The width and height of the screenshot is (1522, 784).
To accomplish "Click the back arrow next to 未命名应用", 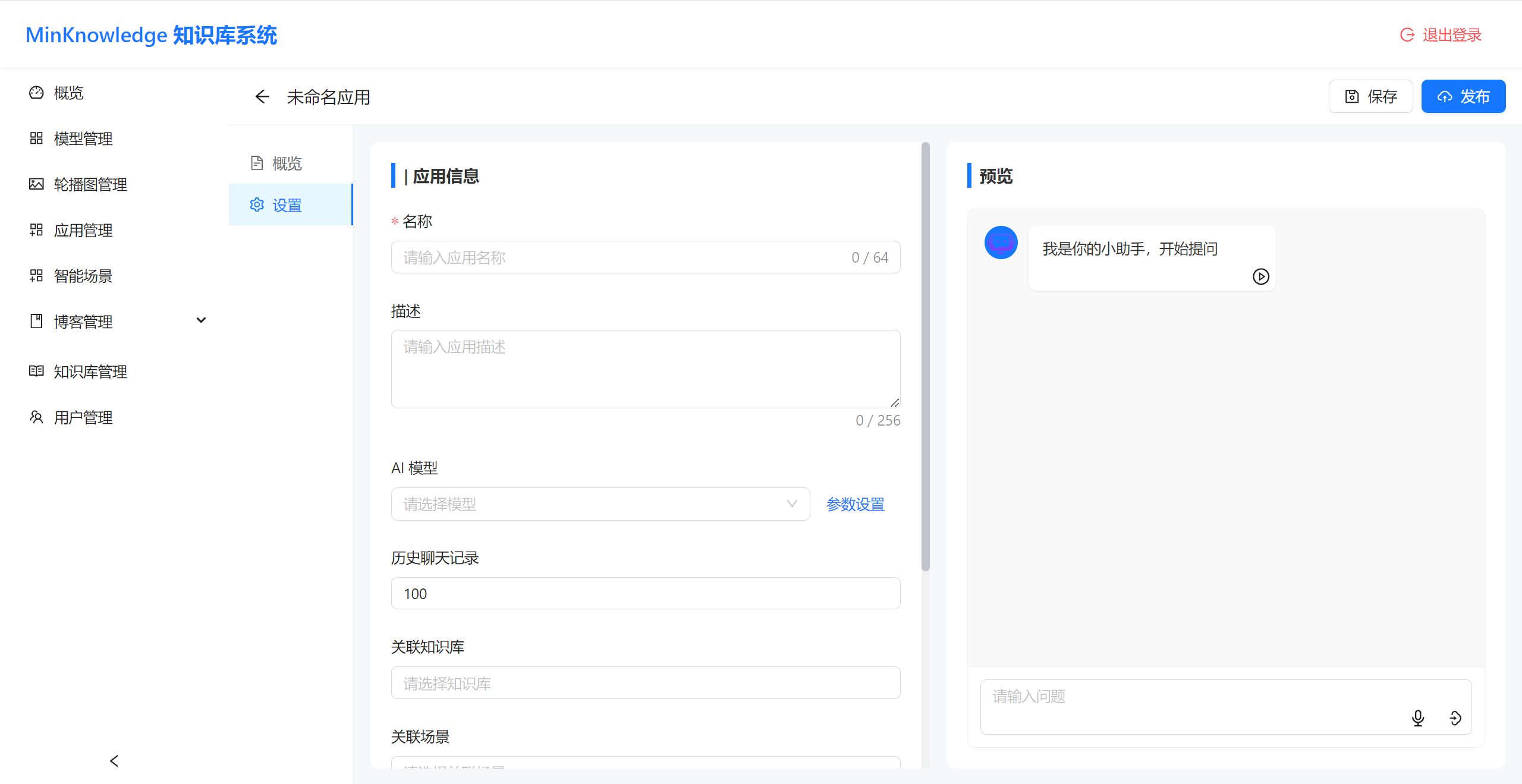I will [262, 96].
